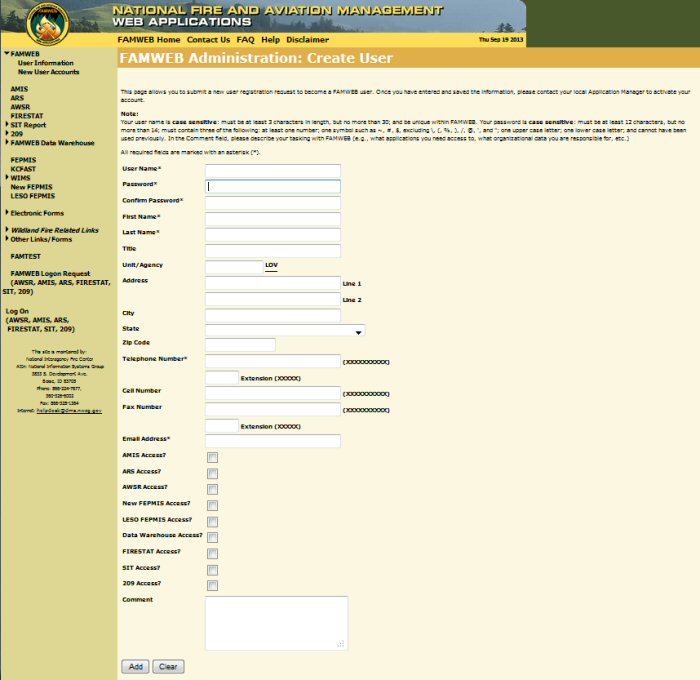
Task: Collapse the FAMWEB sidebar section
Action: tap(7, 53)
